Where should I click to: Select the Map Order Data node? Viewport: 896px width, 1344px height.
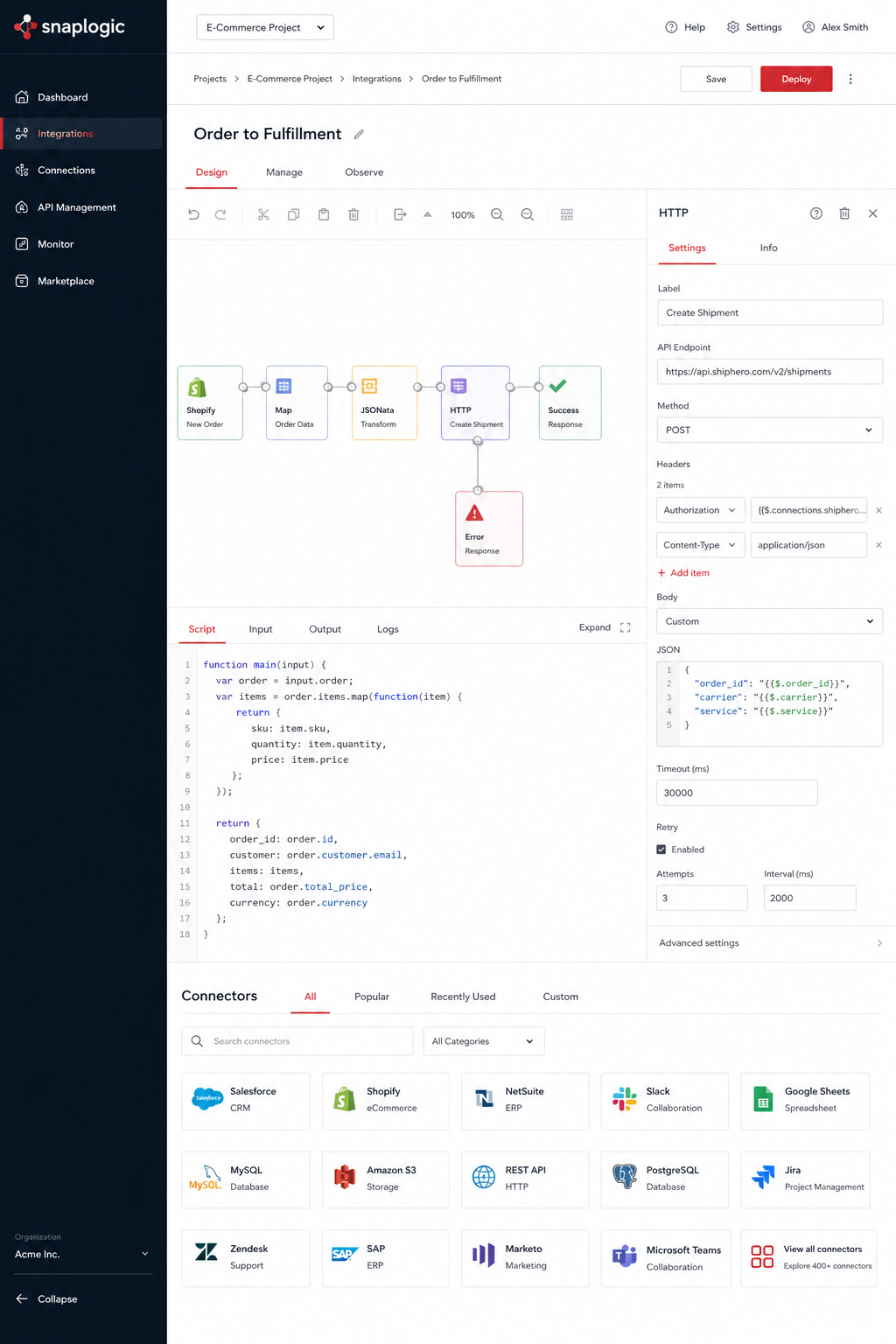click(297, 402)
